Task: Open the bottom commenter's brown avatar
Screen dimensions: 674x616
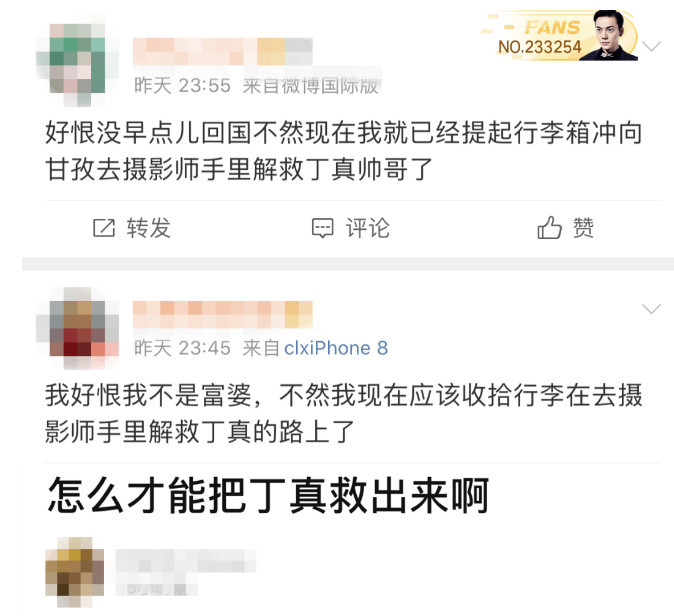Action: [74, 572]
